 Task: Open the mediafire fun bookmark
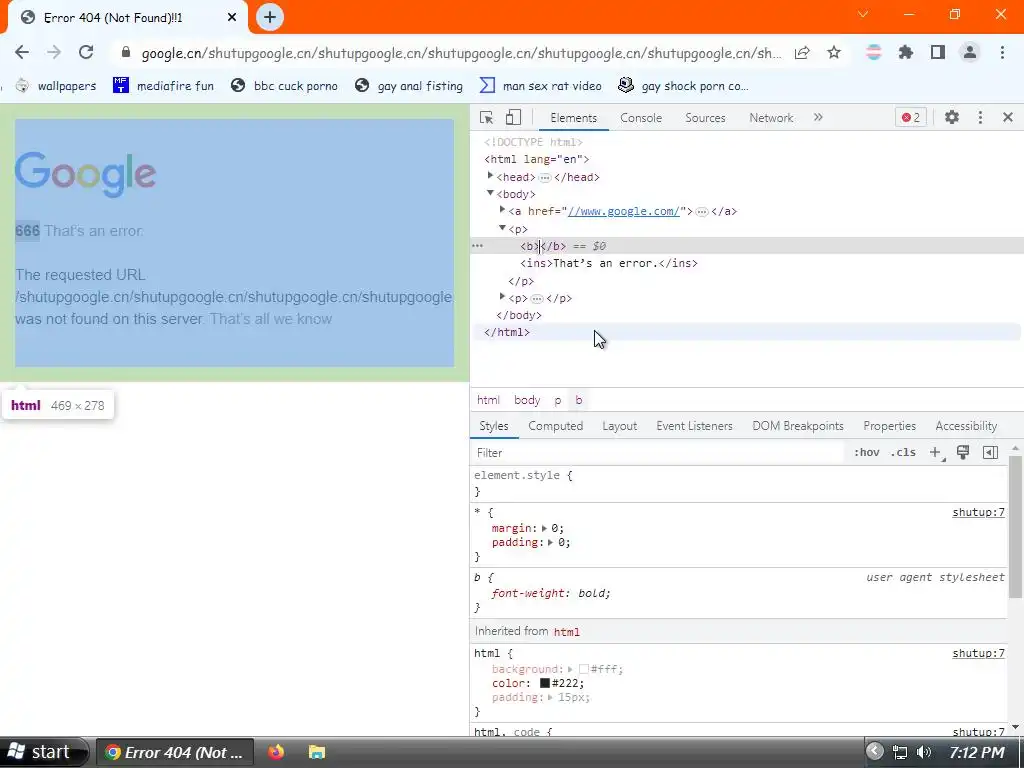[x=163, y=86]
